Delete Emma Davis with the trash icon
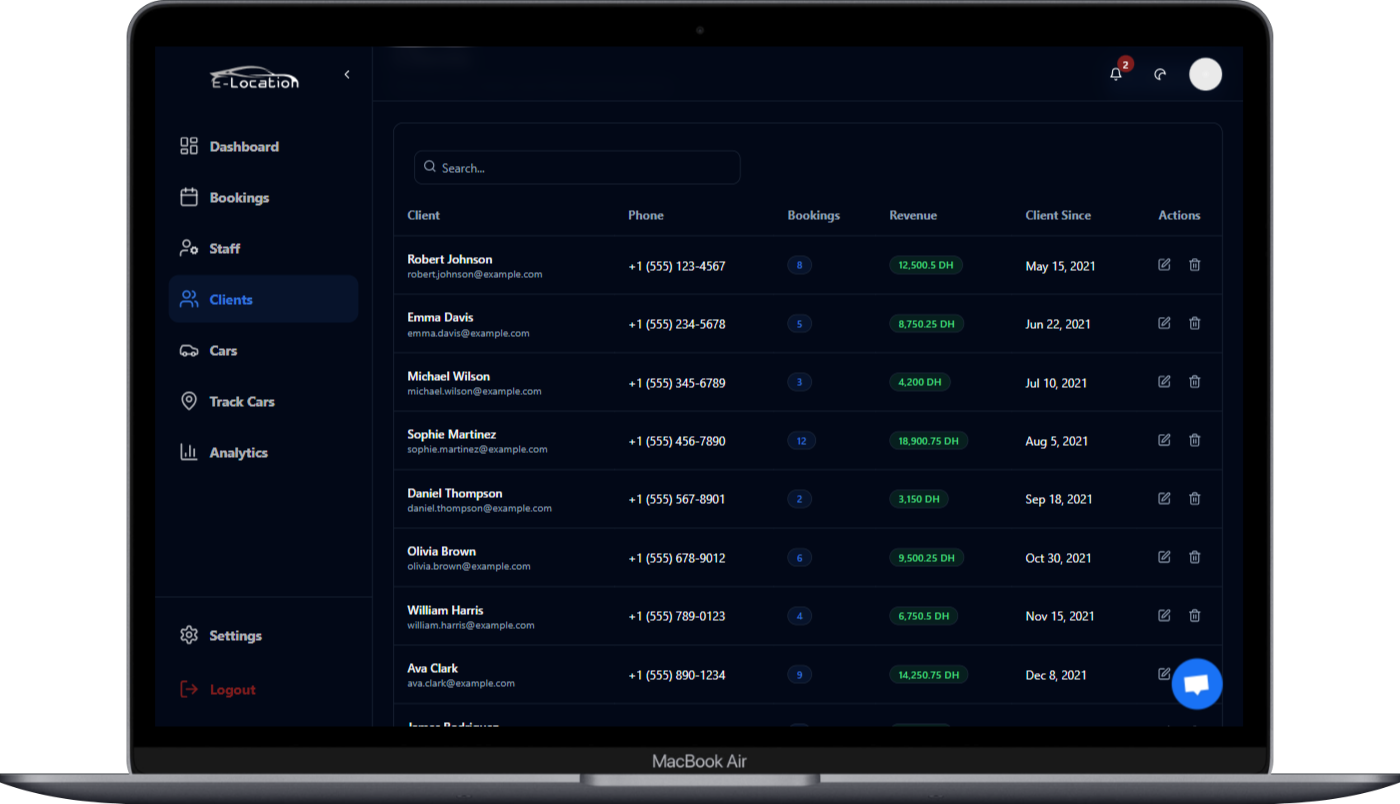1400x804 pixels. (x=1194, y=323)
